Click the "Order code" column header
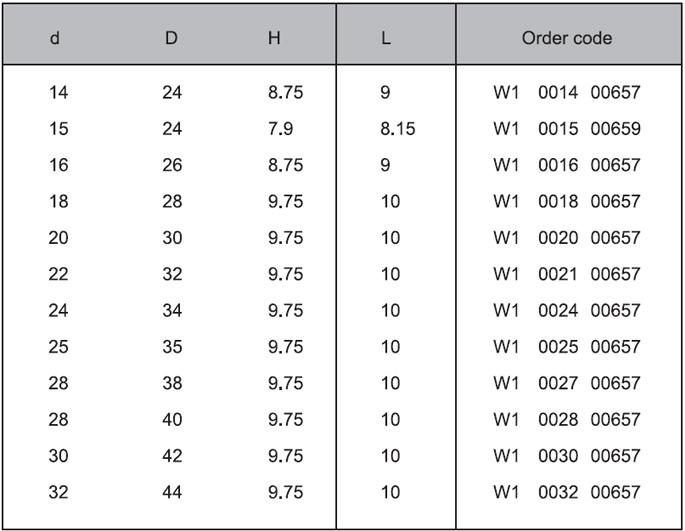 pyautogui.click(x=566, y=38)
